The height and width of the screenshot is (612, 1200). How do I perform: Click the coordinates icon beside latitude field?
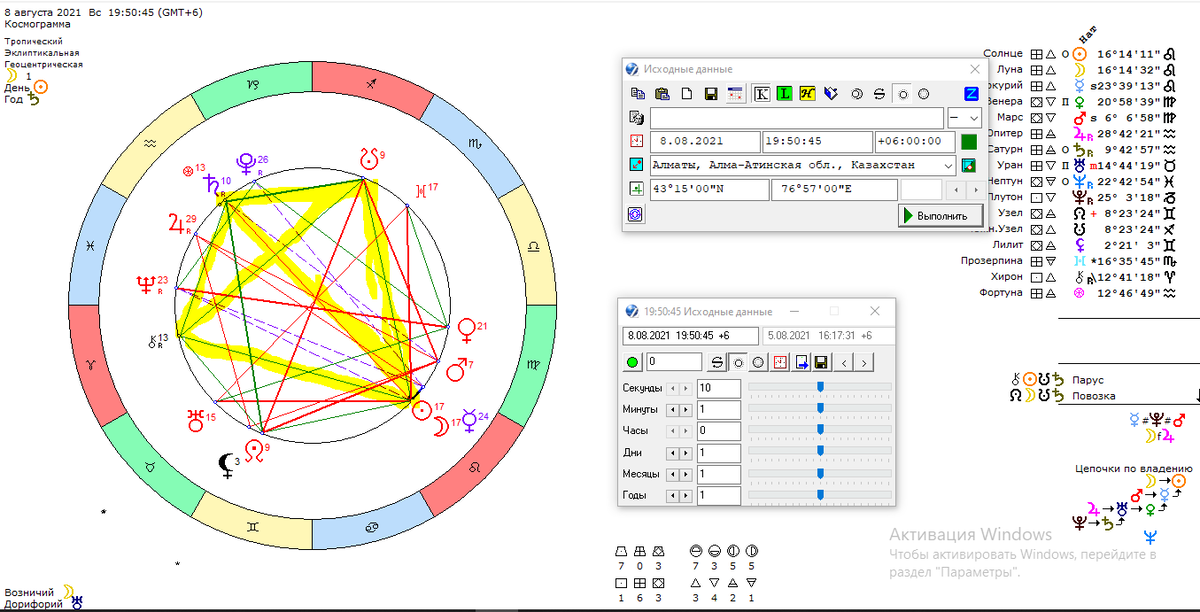coord(636,189)
